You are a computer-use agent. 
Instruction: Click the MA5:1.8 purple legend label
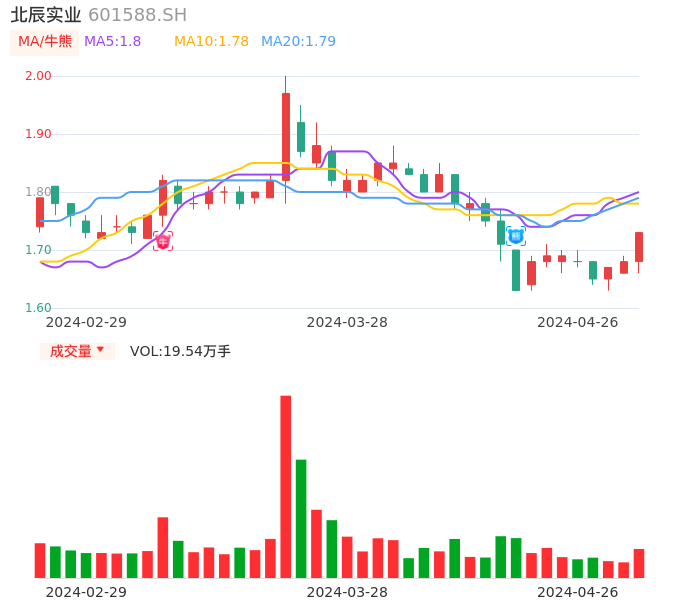tap(112, 42)
